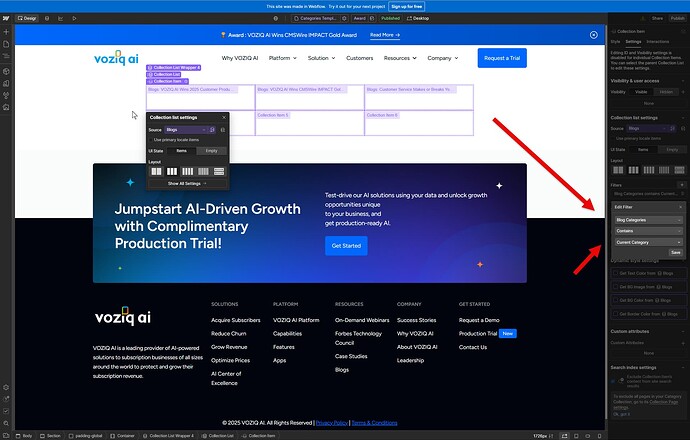Close the Edit Filter panel

(680, 207)
